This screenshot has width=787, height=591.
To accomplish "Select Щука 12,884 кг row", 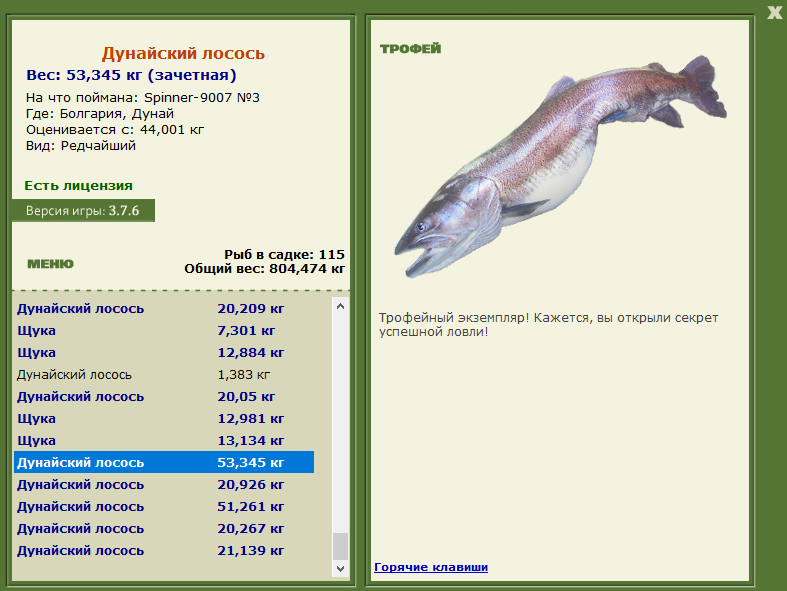I will (x=164, y=352).
